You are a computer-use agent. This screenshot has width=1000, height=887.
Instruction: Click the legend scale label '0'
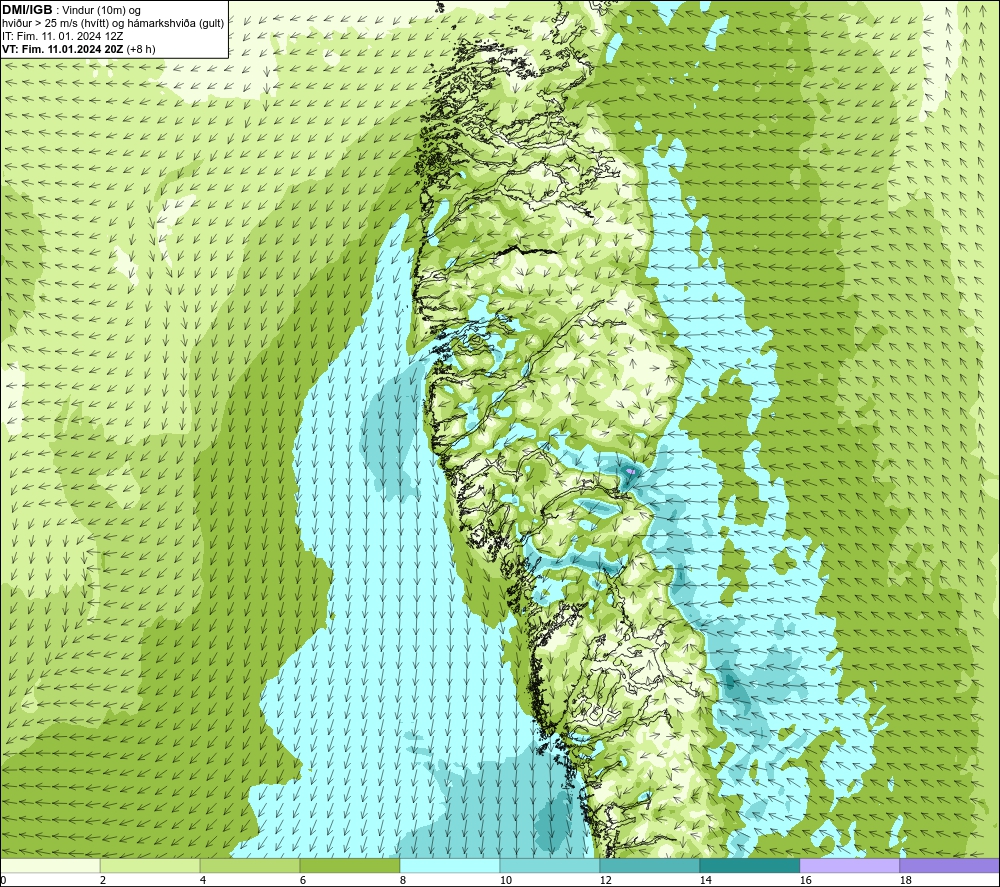3,880
